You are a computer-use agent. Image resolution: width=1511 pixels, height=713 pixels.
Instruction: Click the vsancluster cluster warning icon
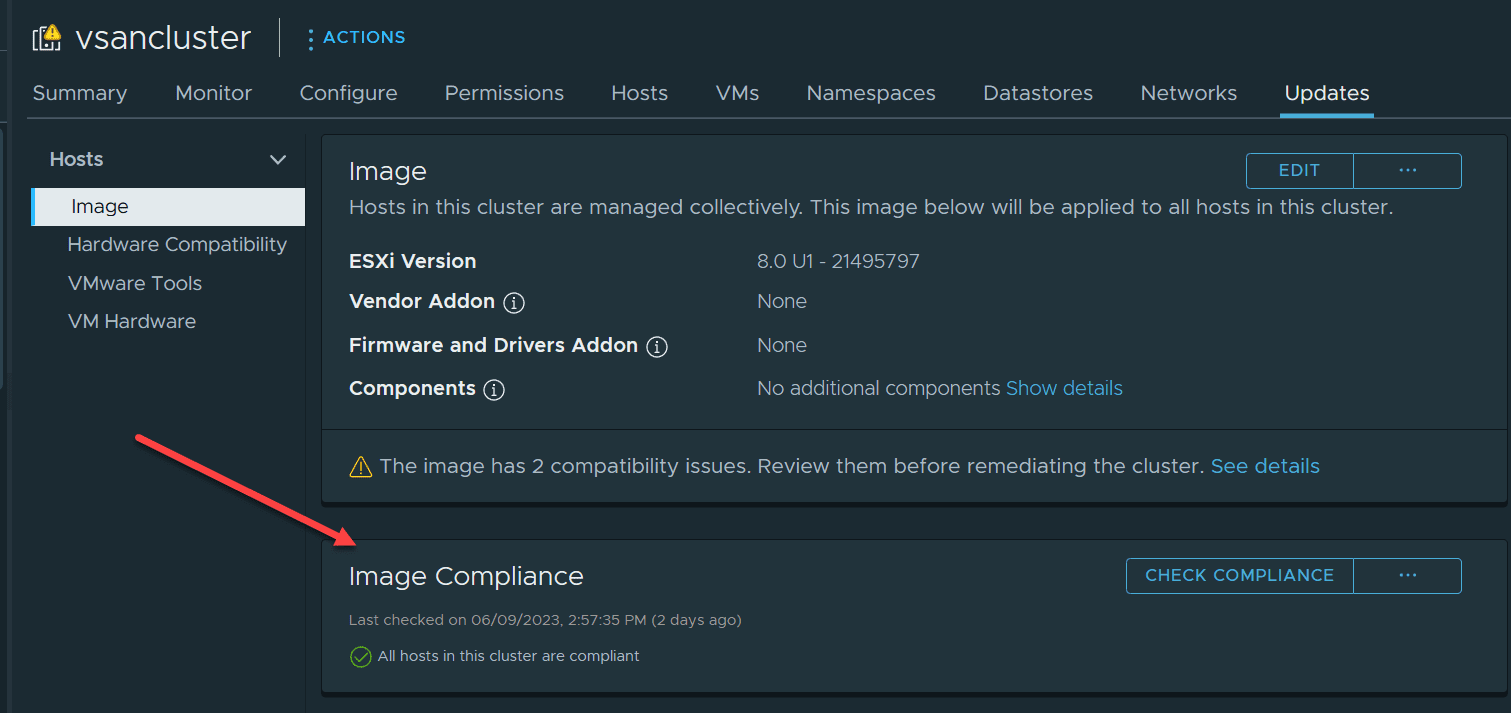coord(47,38)
